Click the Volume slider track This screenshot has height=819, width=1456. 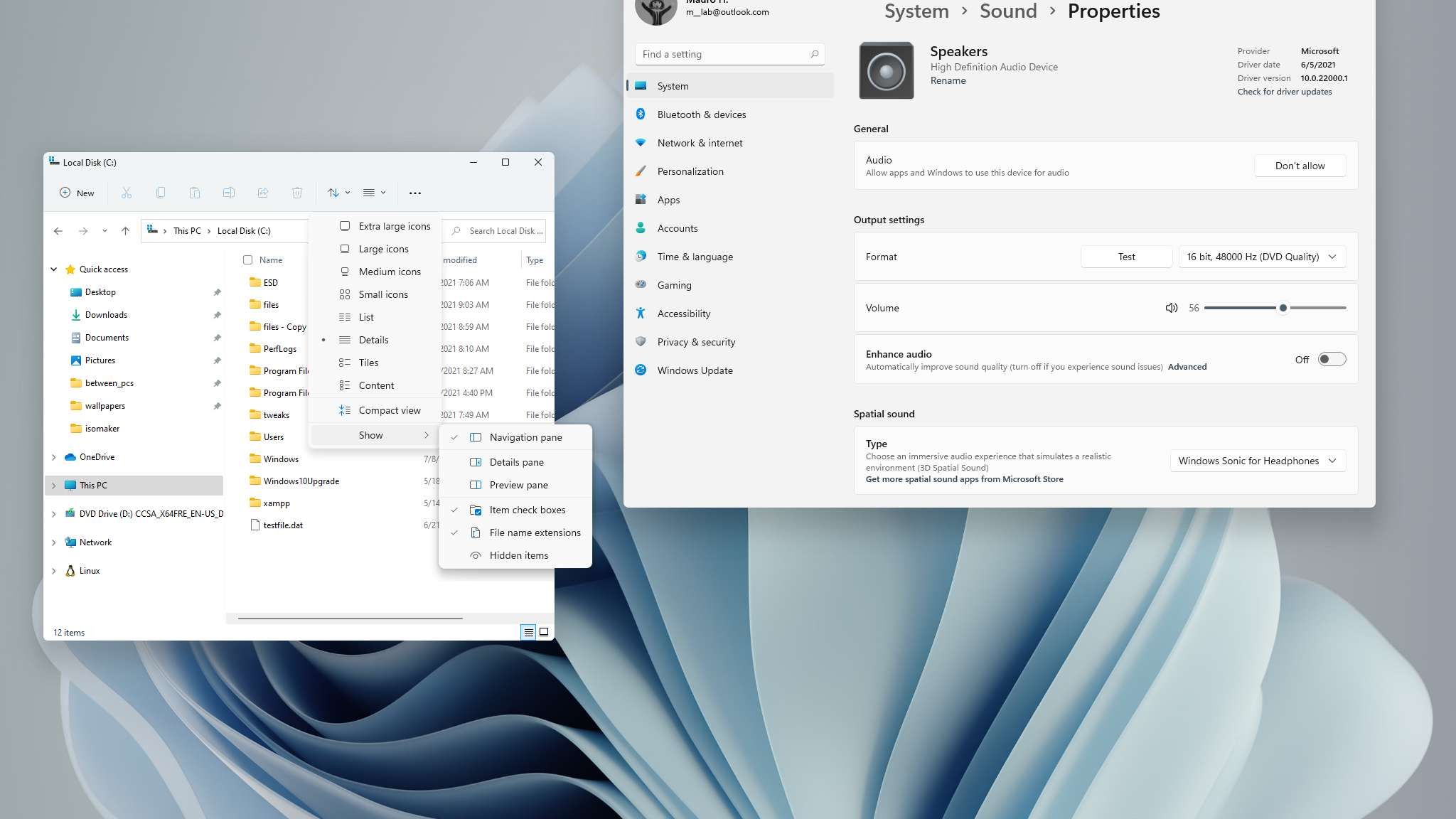pos(1315,308)
